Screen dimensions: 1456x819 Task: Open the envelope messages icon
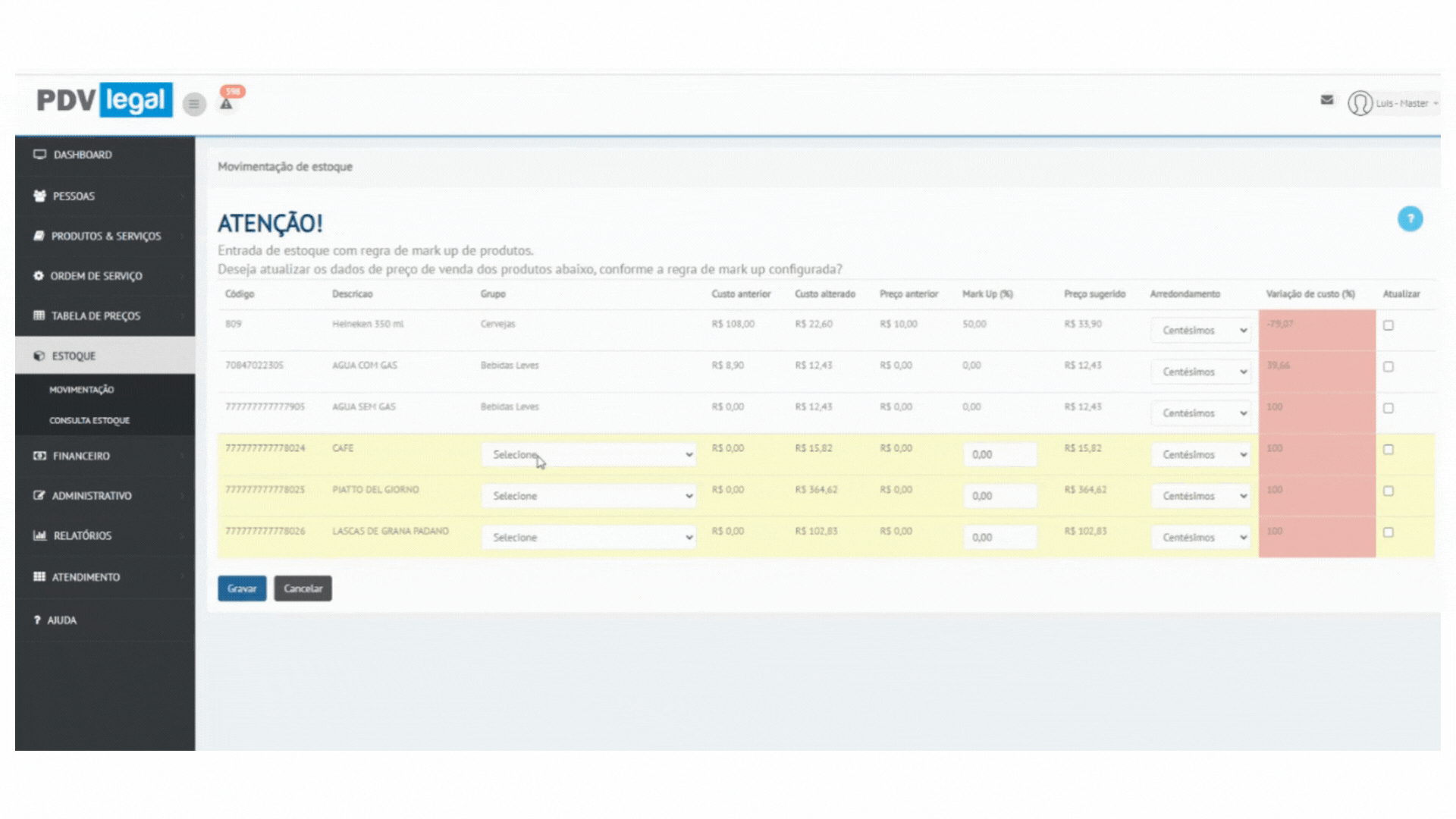[x=1326, y=99]
